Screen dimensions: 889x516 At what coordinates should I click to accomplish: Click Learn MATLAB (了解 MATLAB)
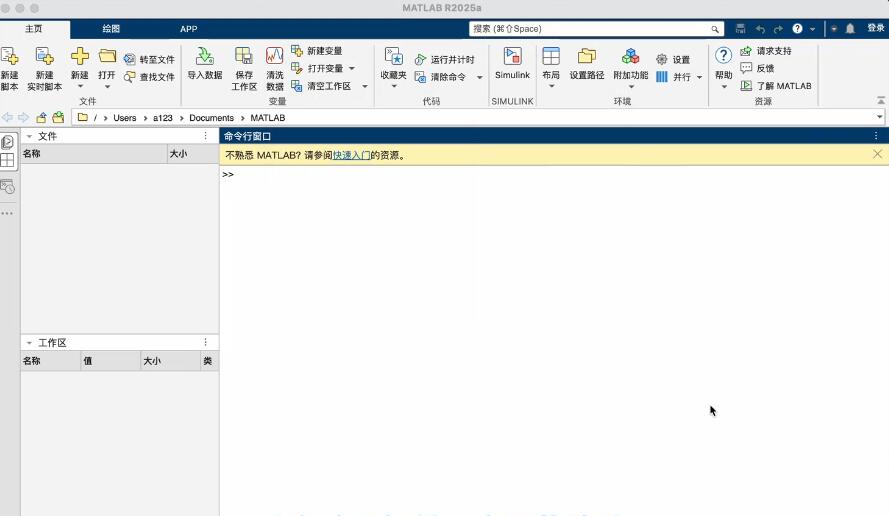click(776, 86)
